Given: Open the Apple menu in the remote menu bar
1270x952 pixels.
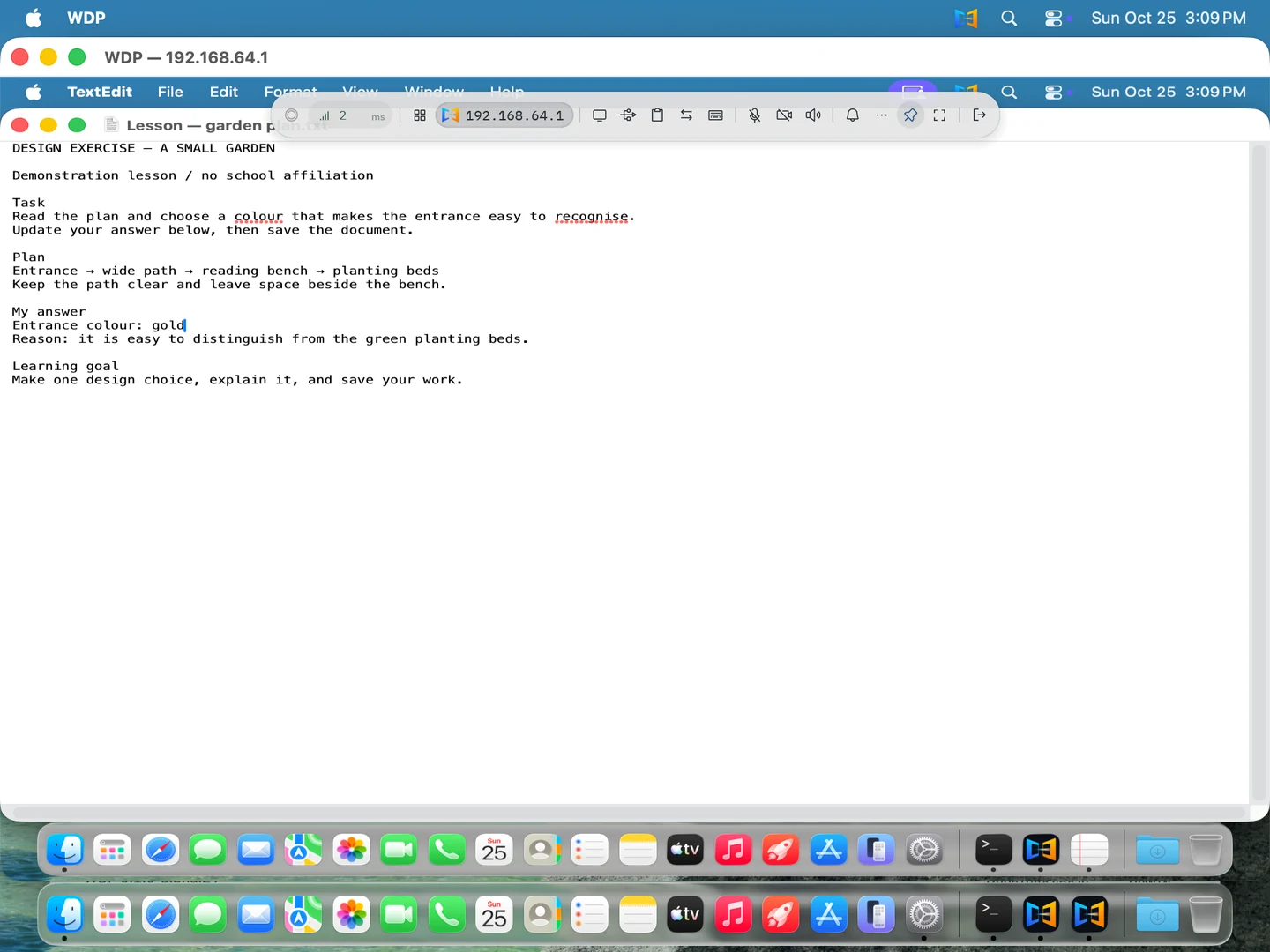Looking at the screenshot, I should (x=34, y=92).
